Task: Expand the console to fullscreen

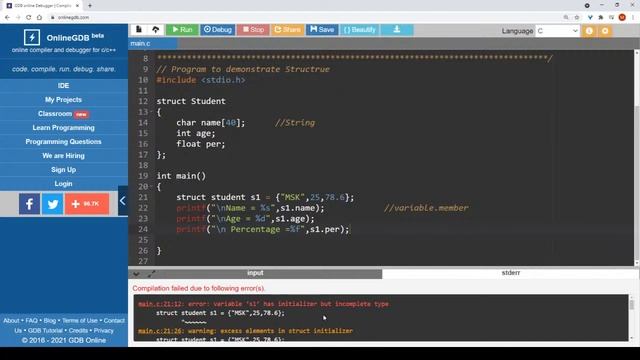Action: click(151, 273)
